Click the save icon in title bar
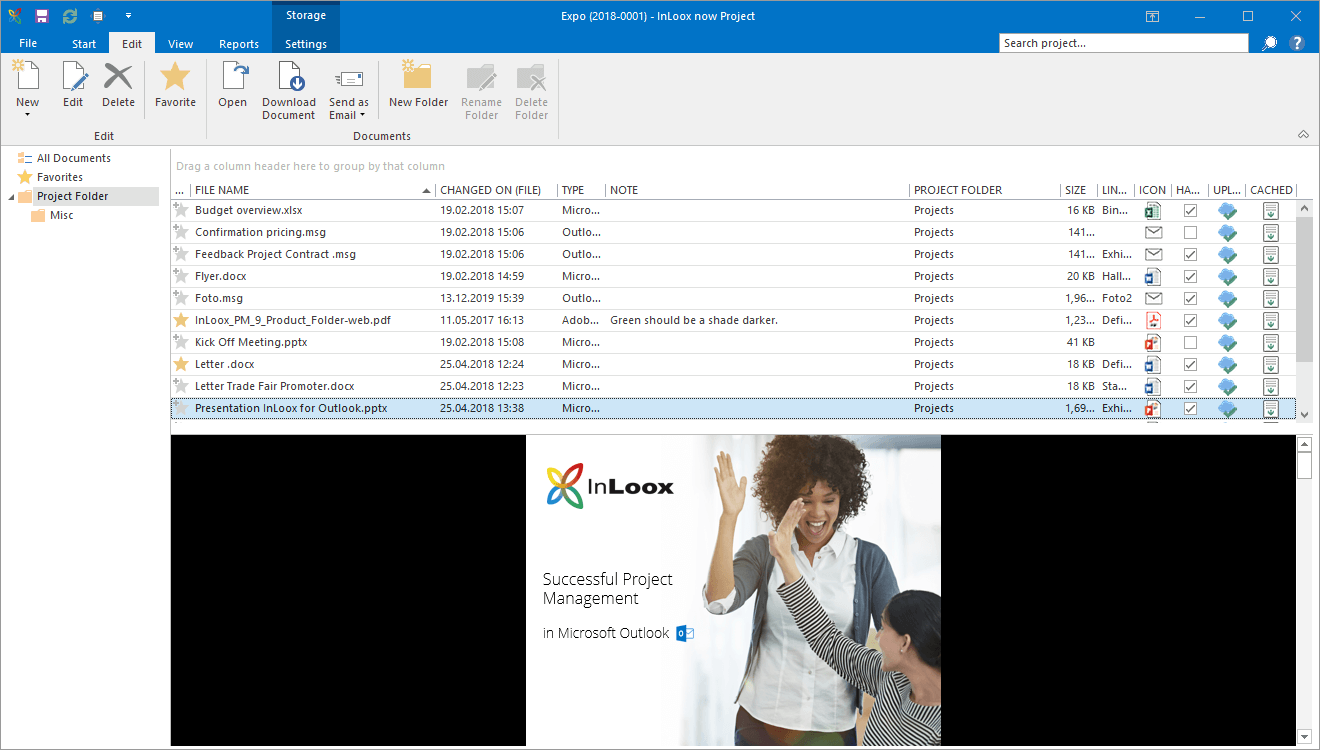 (x=41, y=16)
